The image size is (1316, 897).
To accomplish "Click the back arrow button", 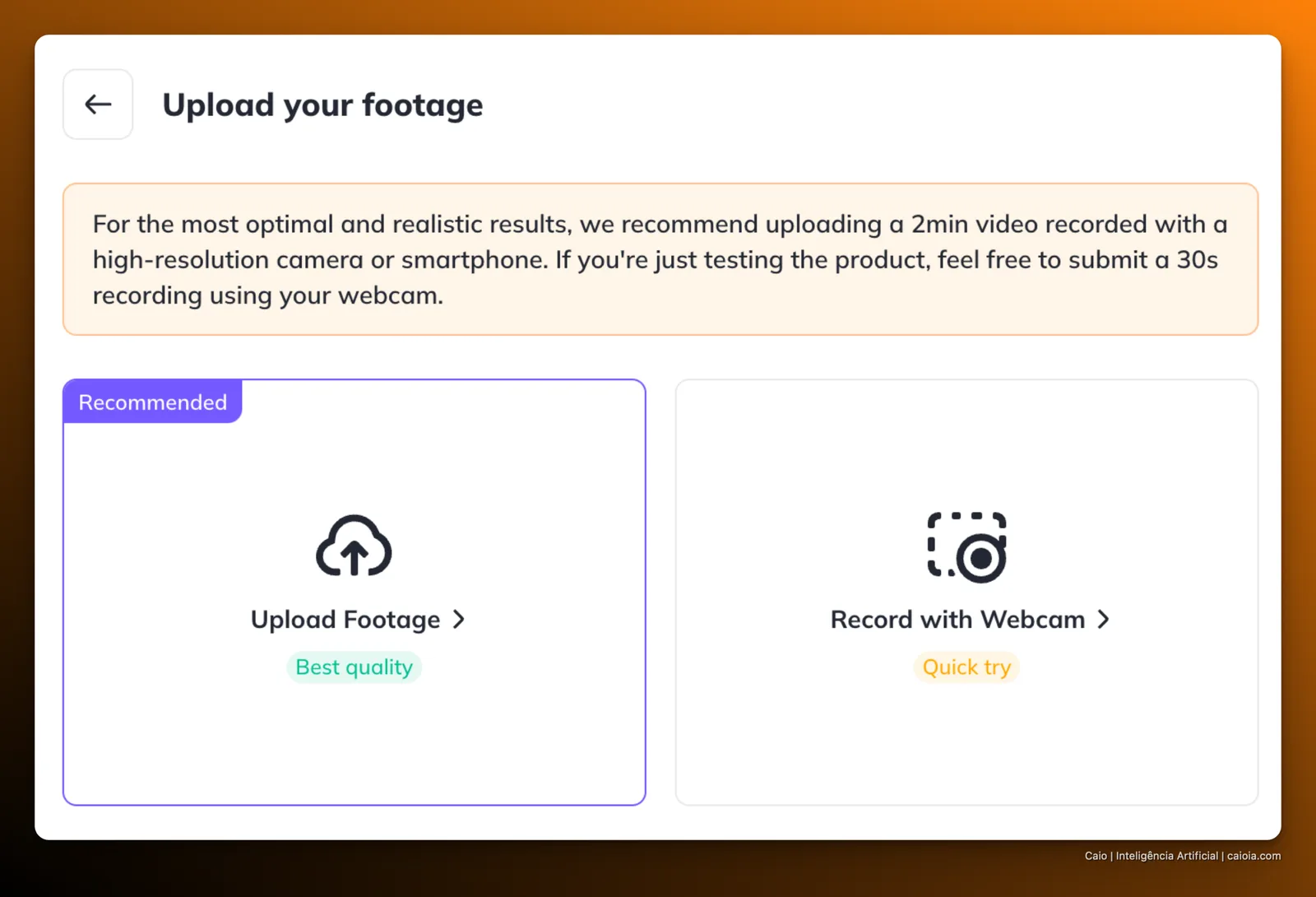I will pos(98,105).
